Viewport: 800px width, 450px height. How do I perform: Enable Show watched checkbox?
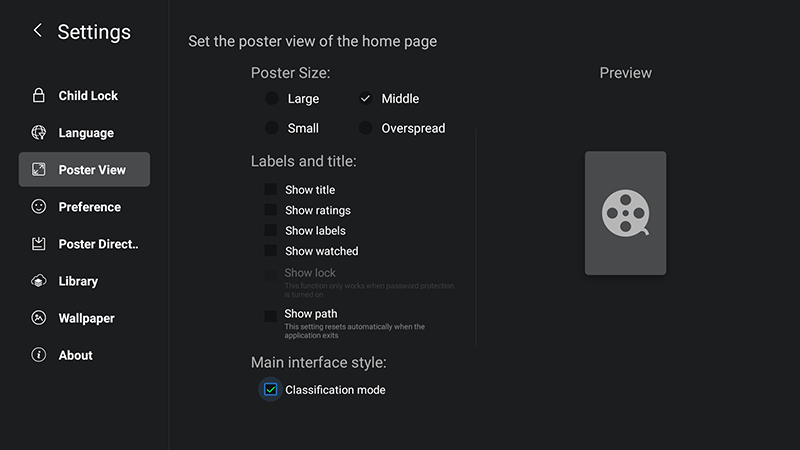pyautogui.click(x=271, y=251)
